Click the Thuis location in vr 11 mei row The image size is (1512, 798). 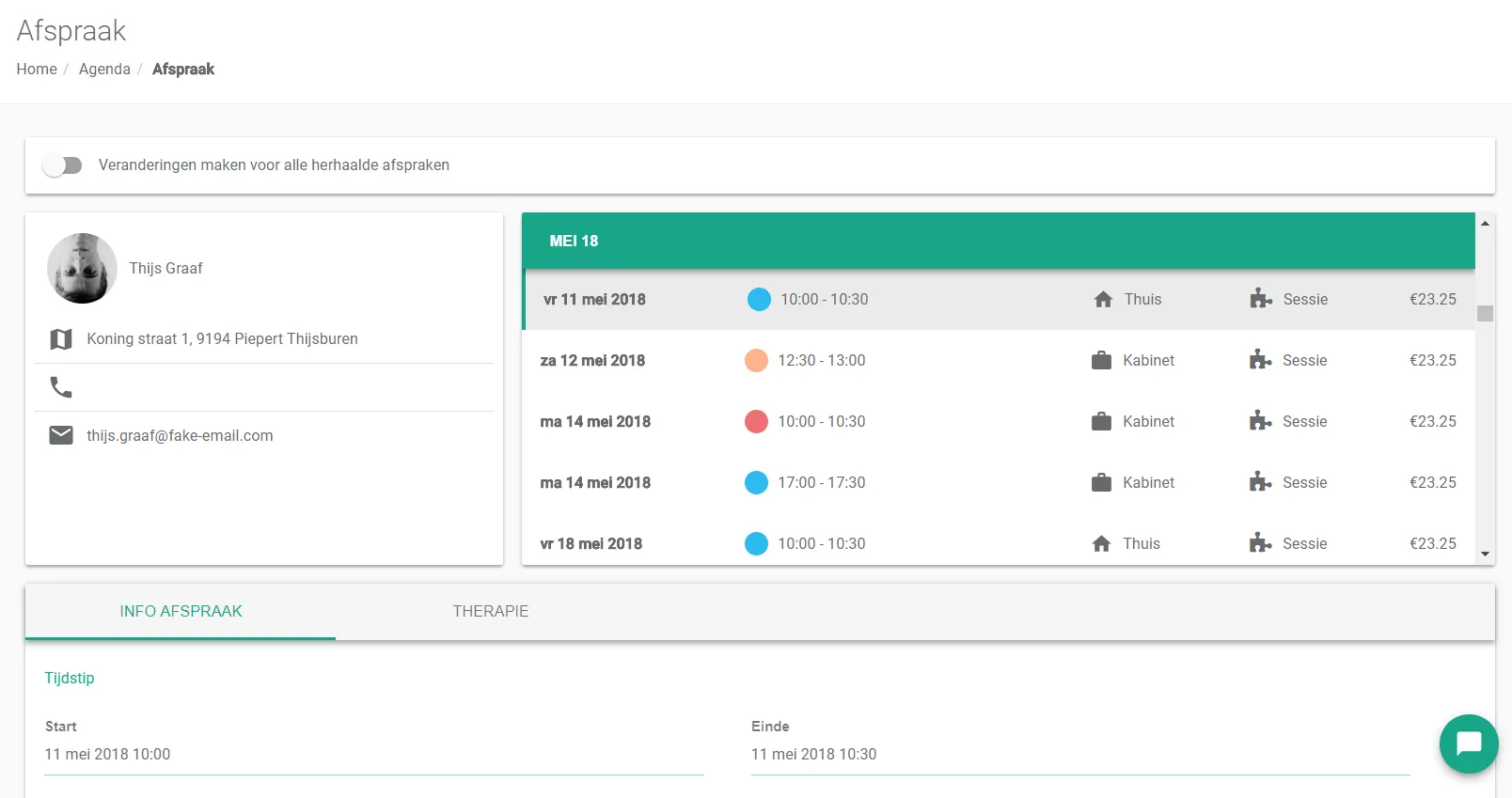pos(1142,300)
